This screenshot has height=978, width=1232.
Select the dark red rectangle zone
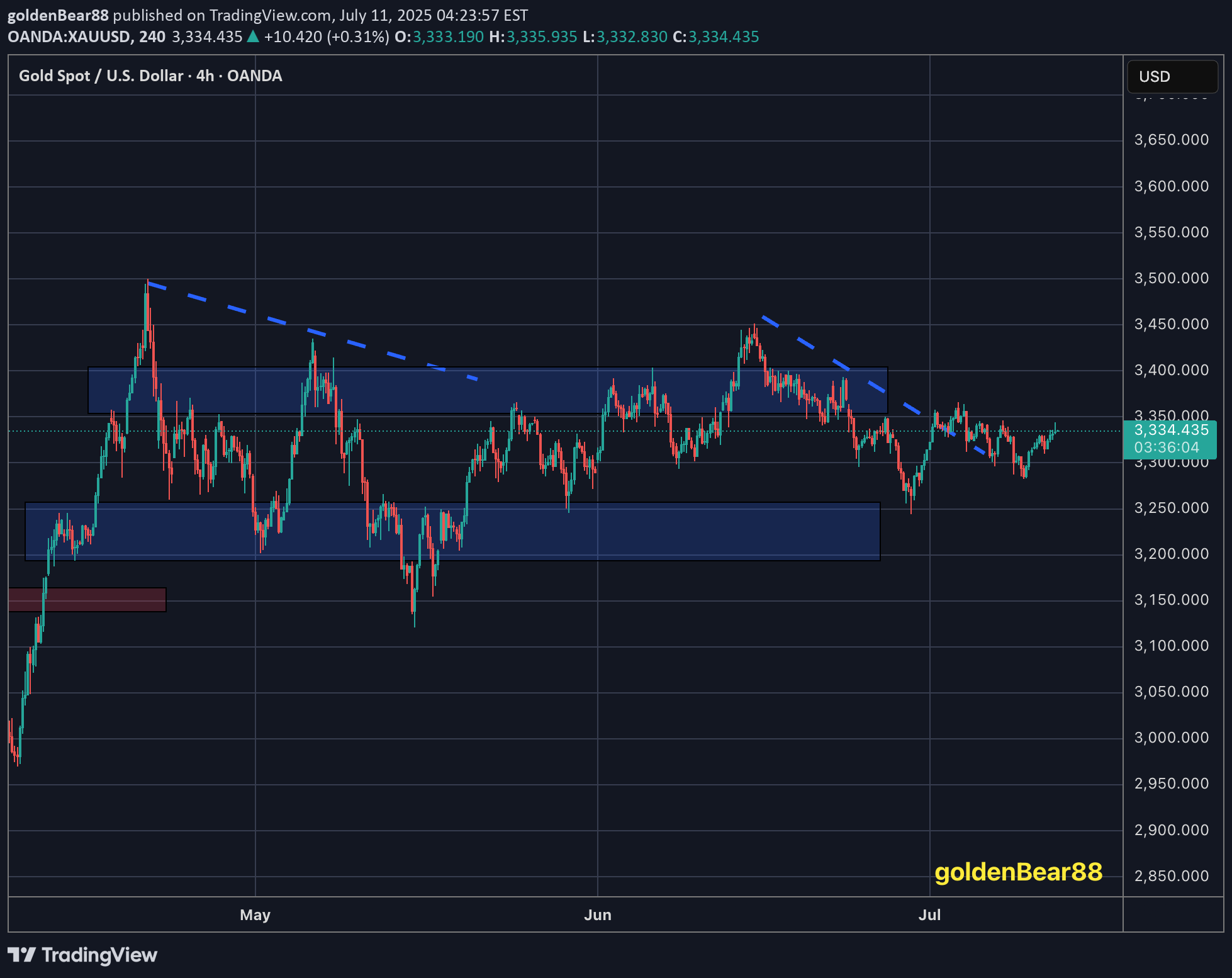87,600
